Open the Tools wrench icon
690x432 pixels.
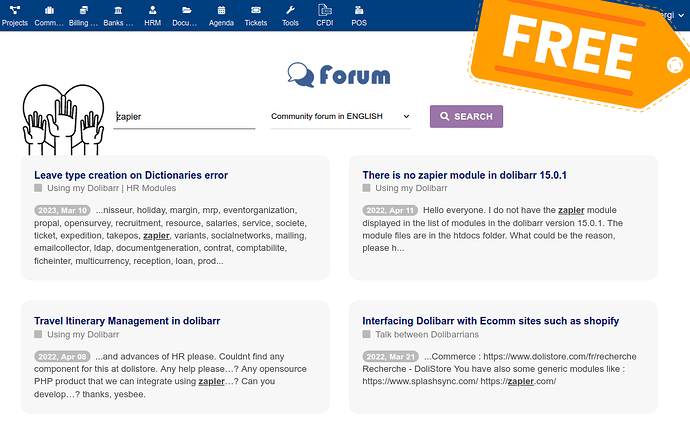coord(290,10)
